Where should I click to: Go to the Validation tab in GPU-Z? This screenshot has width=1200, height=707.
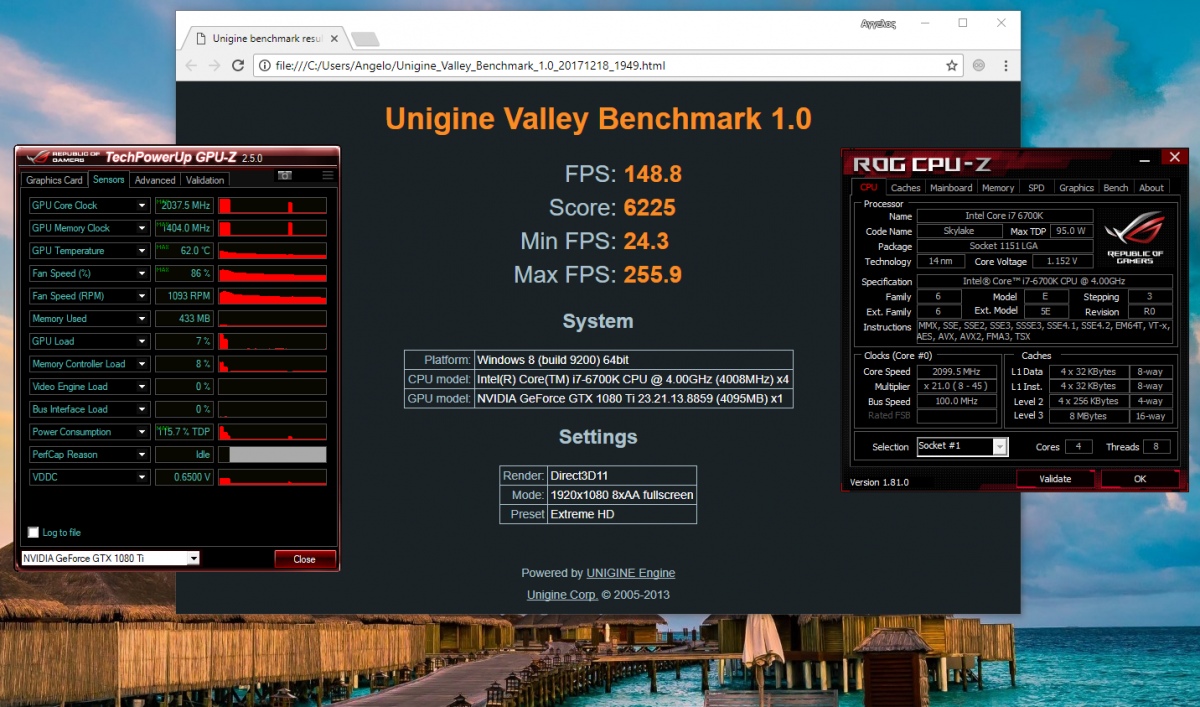point(205,180)
